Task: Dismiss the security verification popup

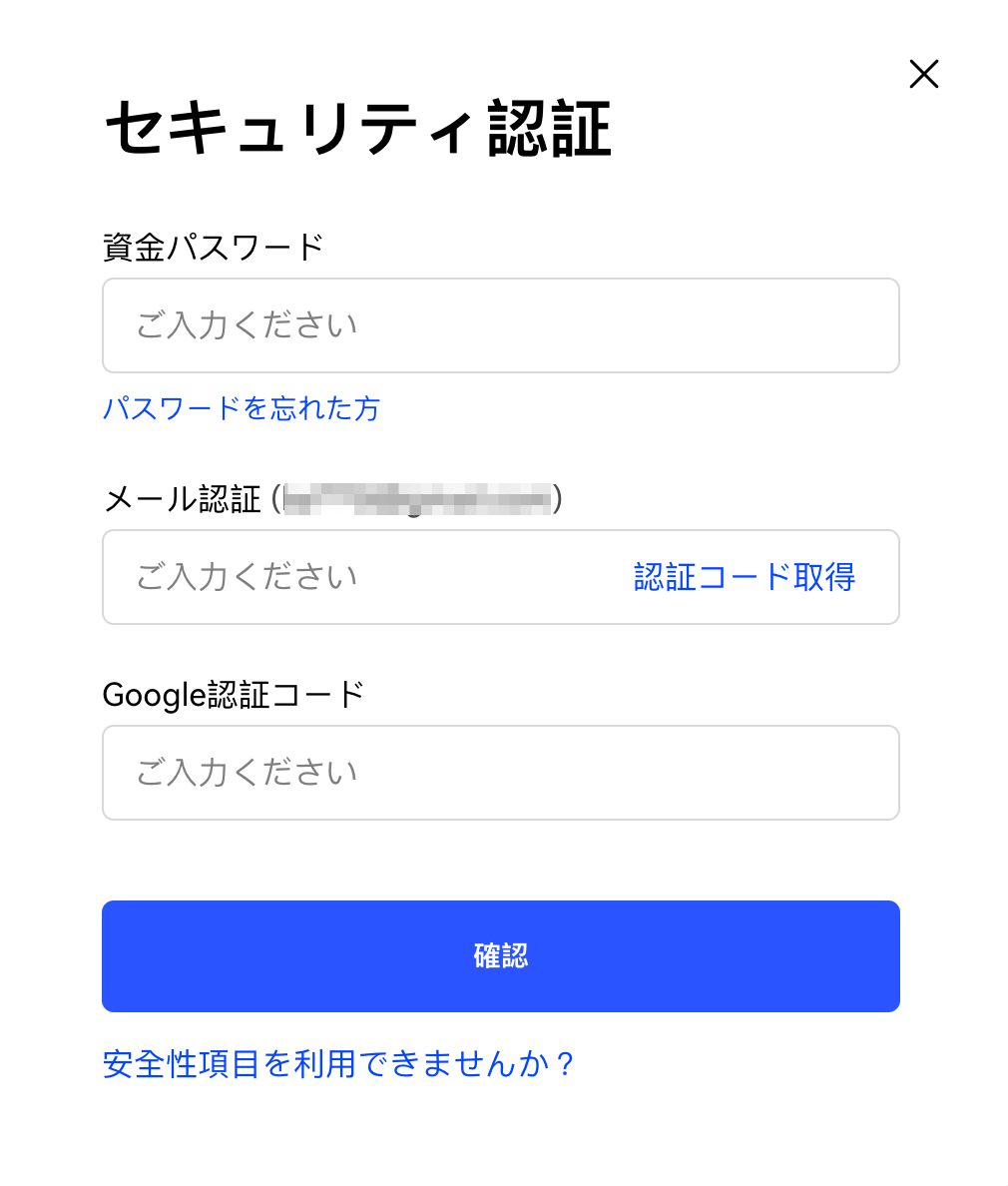Action: tap(923, 74)
